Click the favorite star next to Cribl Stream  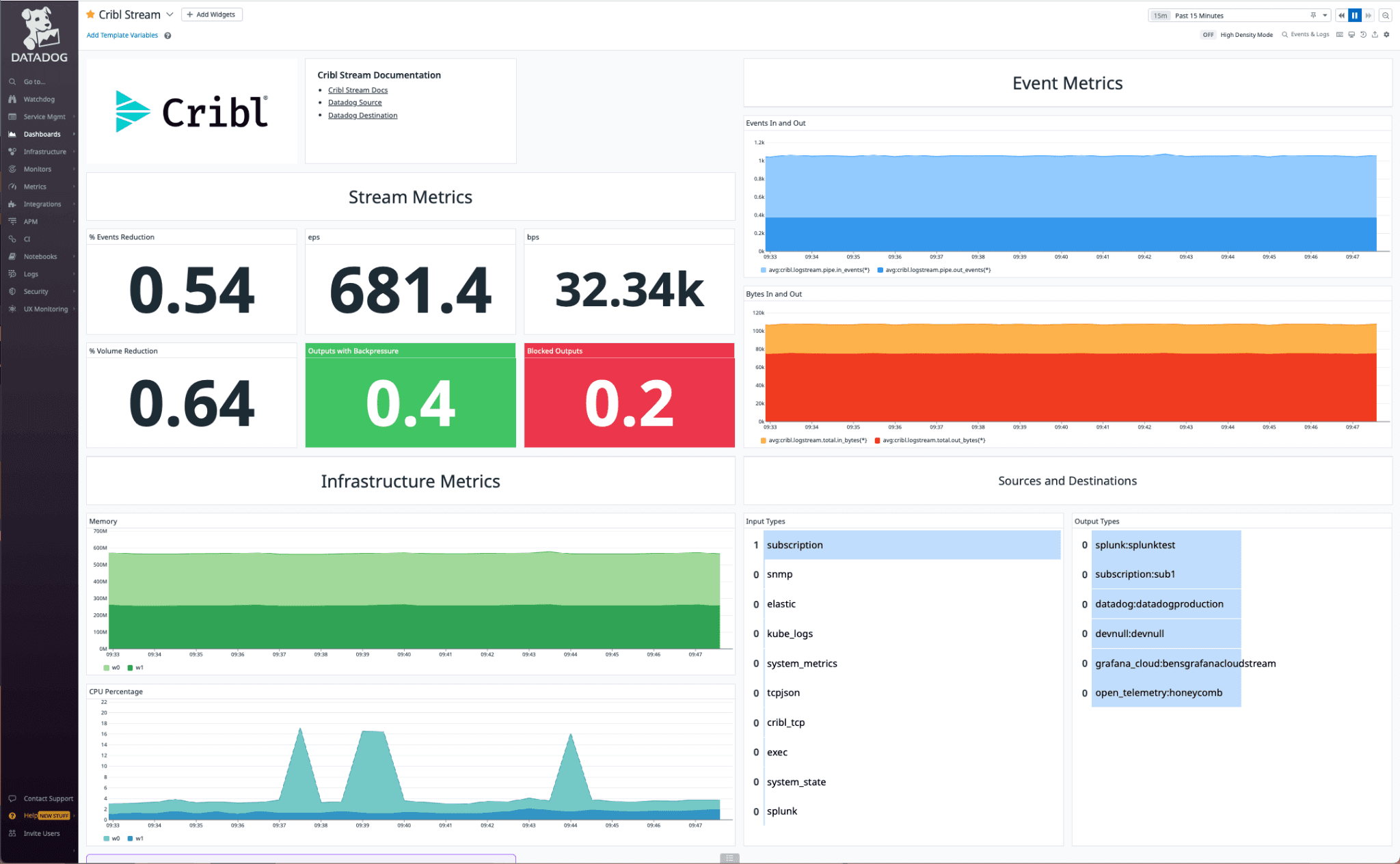[x=90, y=14]
